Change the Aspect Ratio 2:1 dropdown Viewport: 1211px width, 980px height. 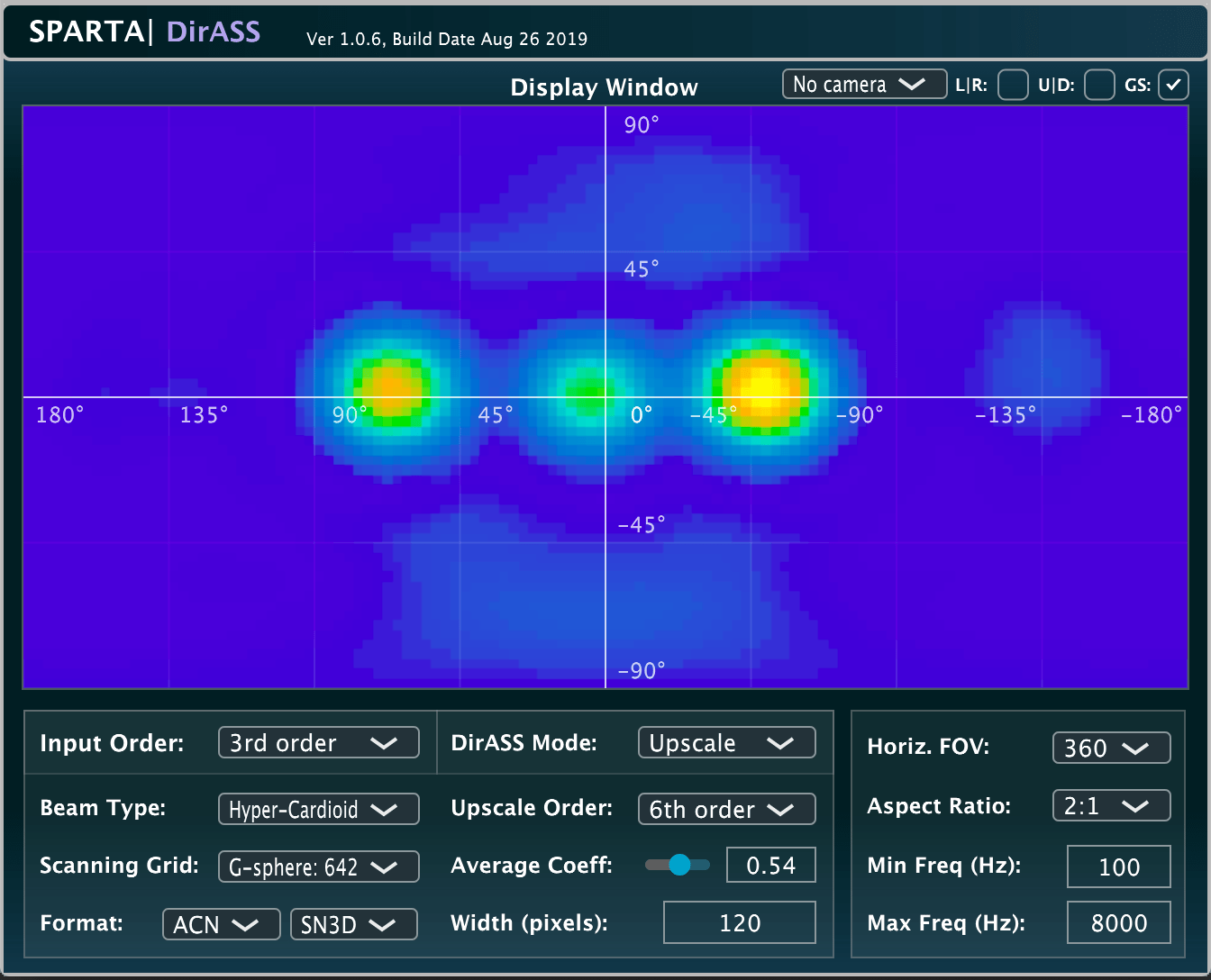1111,805
